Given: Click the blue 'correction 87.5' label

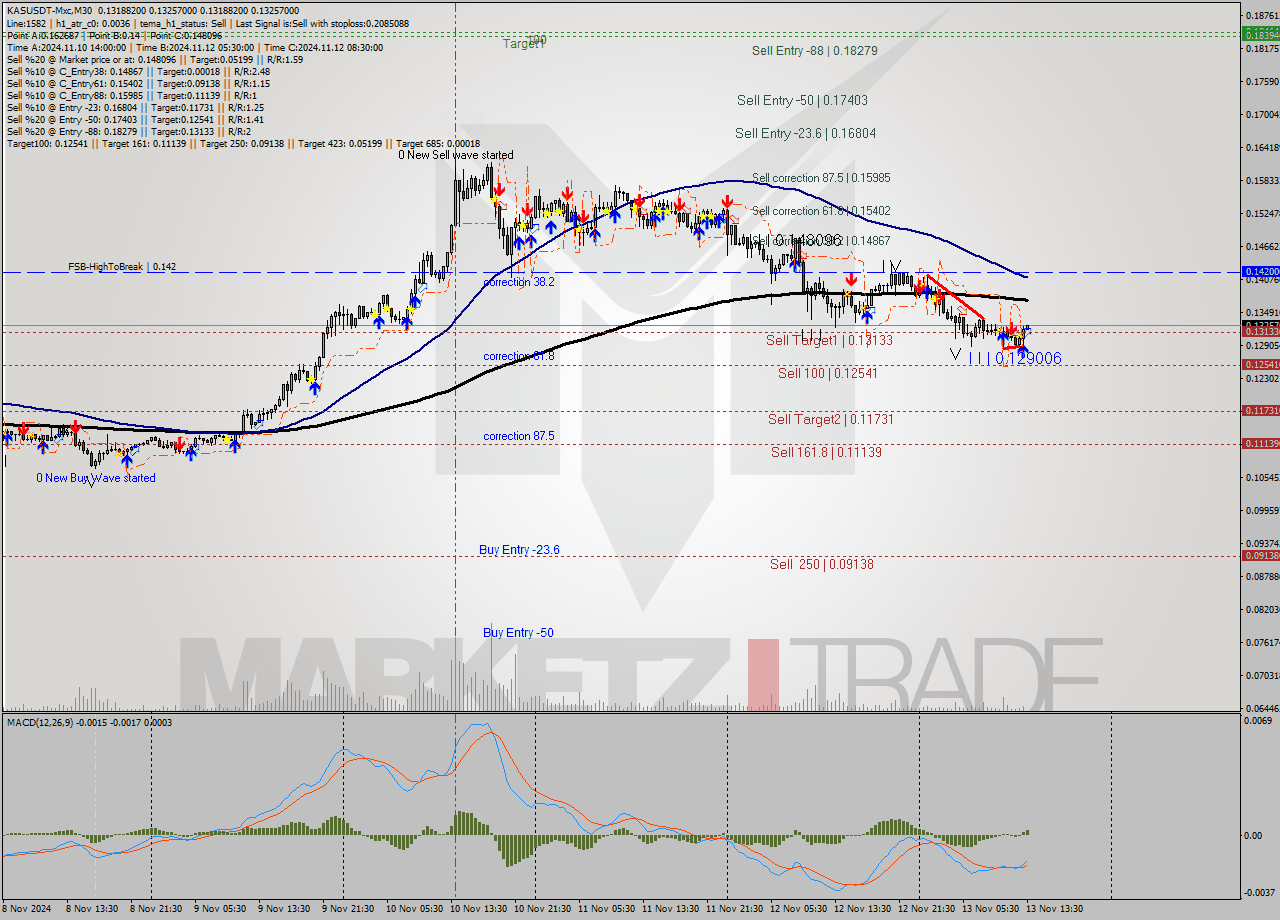Looking at the screenshot, I should click(x=518, y=436).
